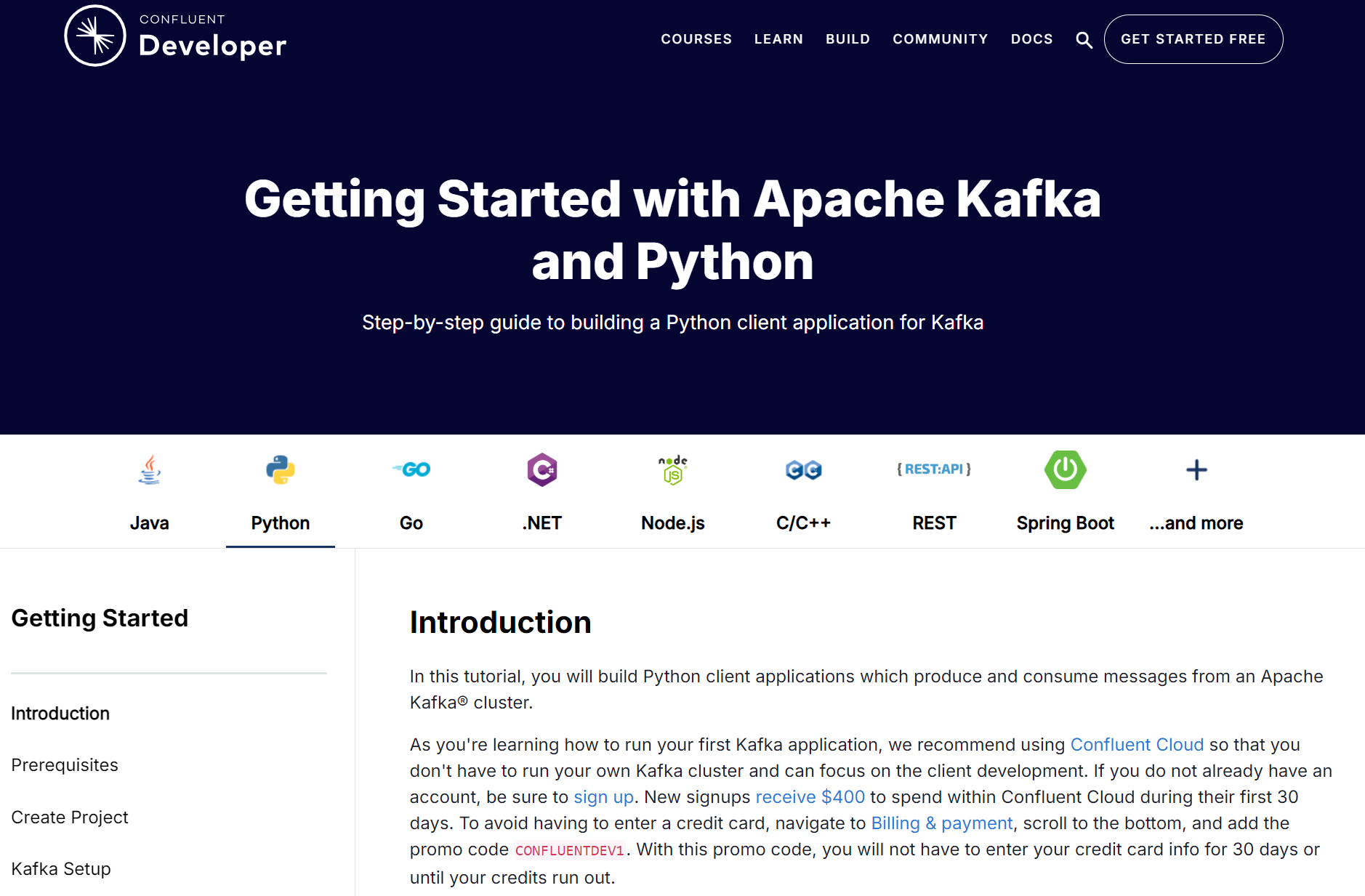Open the Billing & payment link

coord(941,823)
